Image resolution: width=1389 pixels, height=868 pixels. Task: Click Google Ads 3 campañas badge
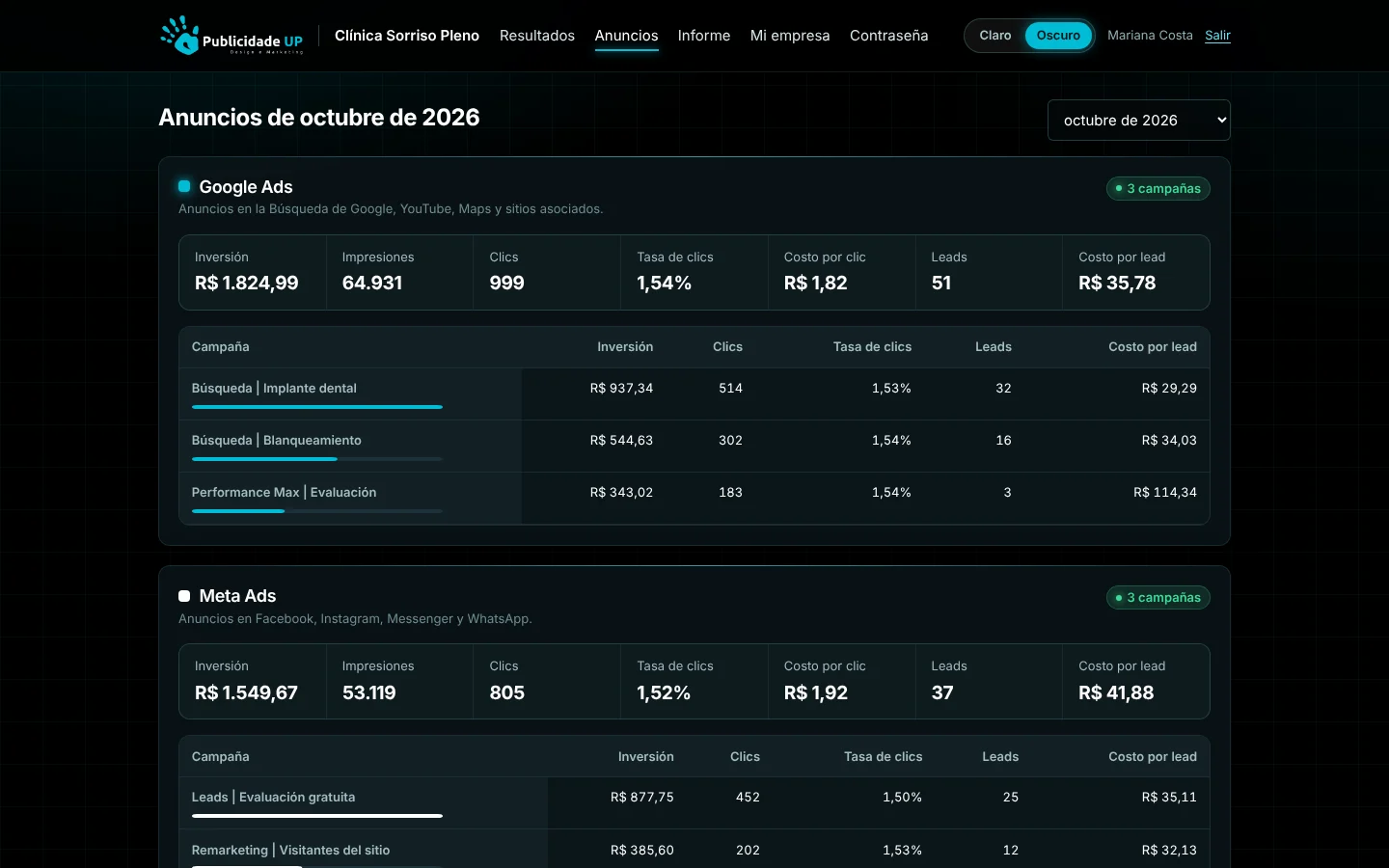click(1157, 188)
